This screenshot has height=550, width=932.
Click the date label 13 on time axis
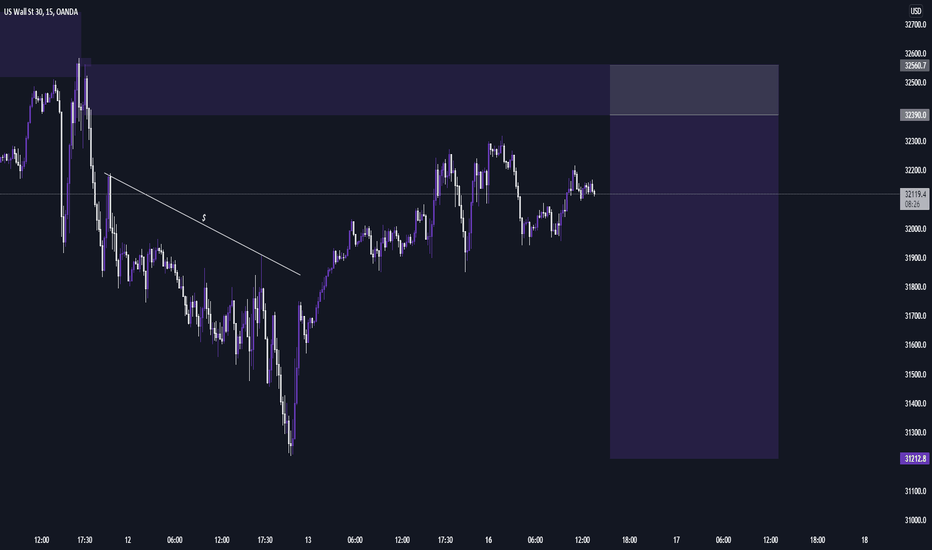308,540
